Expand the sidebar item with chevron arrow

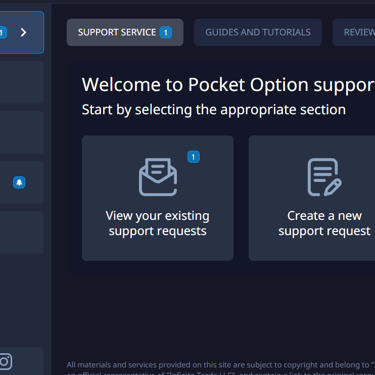click(22, 32)
